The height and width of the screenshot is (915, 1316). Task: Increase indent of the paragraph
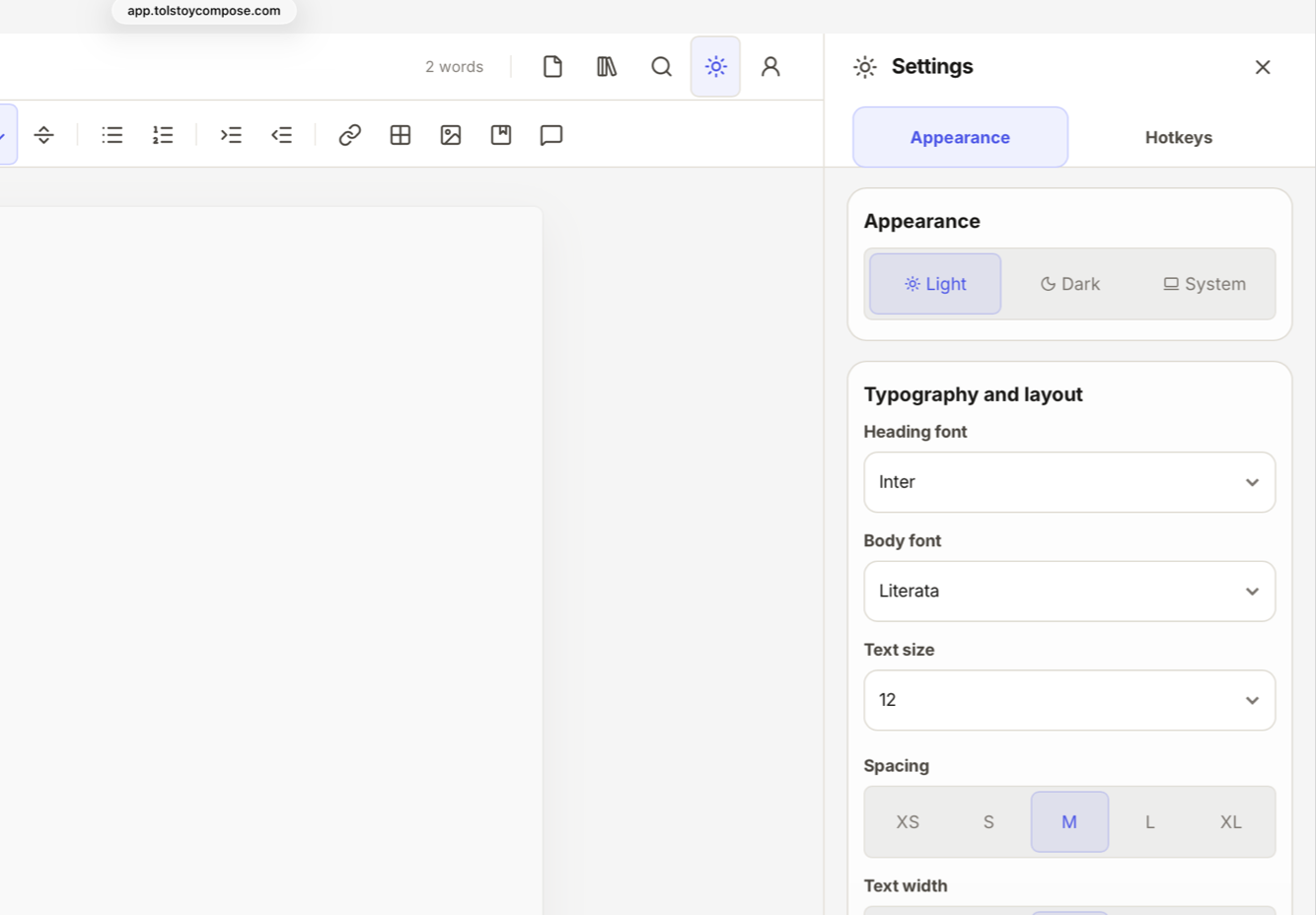(231, 135)
